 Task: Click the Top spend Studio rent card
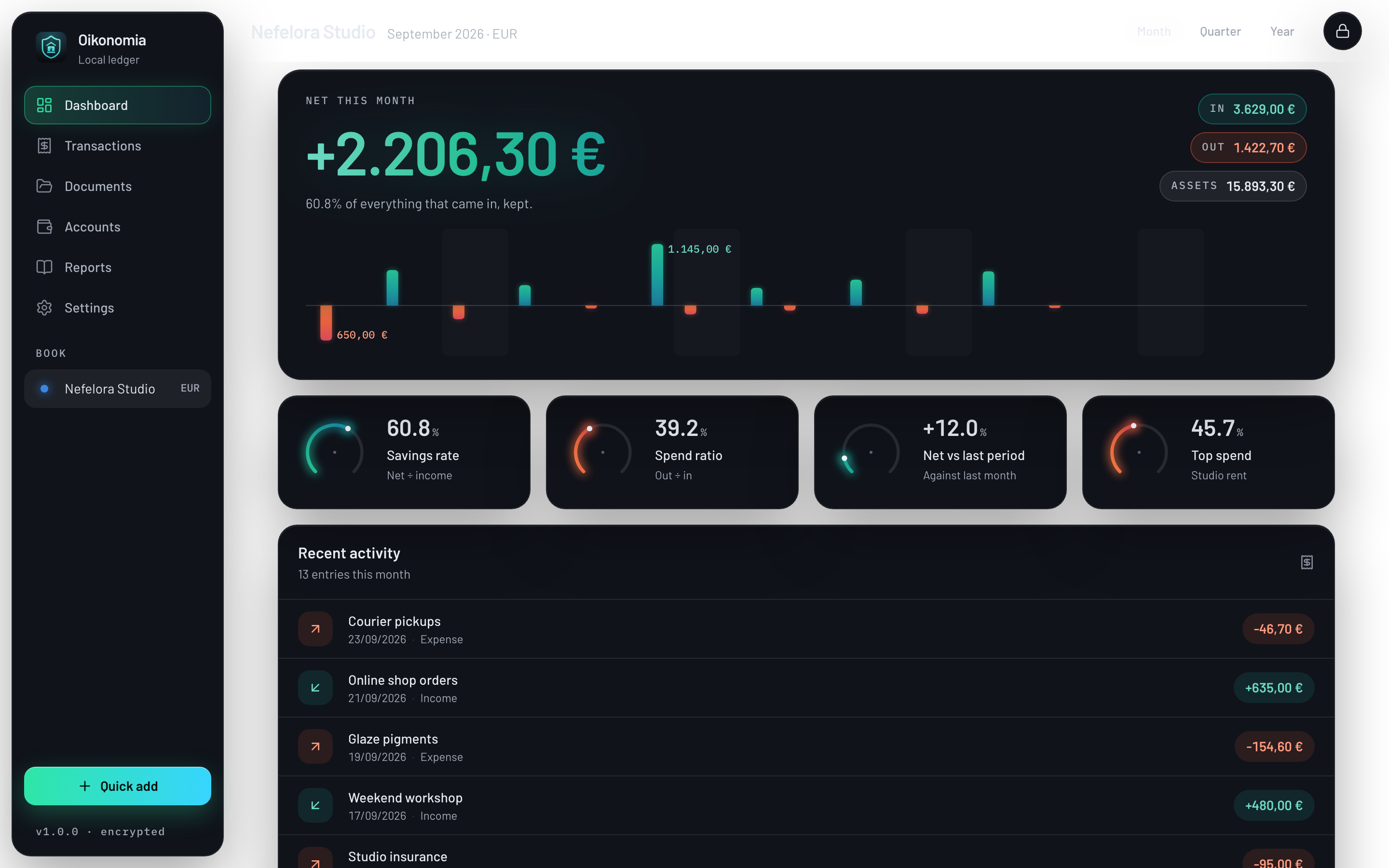tap(1208, 452)
